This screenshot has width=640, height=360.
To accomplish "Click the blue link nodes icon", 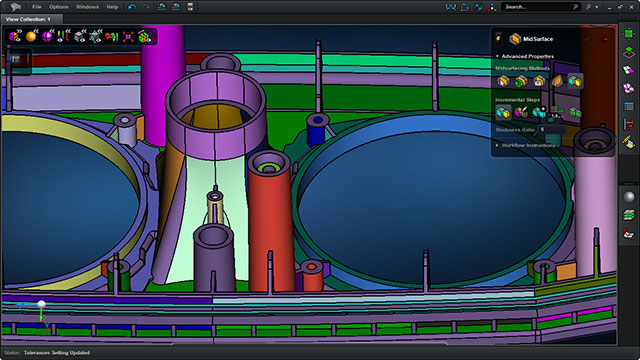I will [x=478, y=7].
